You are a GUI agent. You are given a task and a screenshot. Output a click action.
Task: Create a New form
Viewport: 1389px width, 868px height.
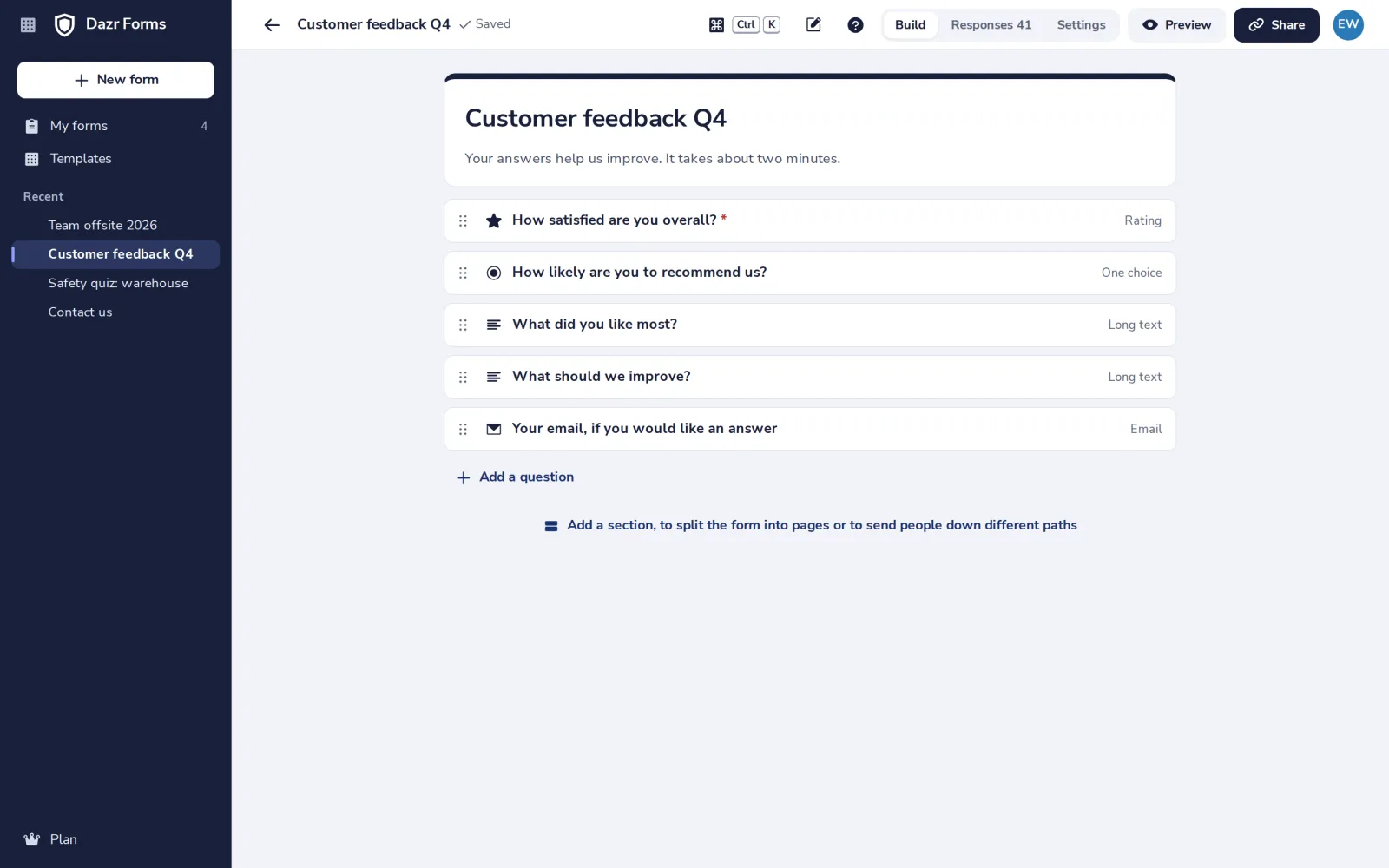click(x=115, y=80)
